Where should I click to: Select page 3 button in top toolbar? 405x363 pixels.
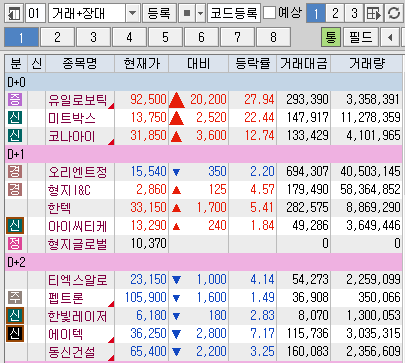click(x=354, y=13)
